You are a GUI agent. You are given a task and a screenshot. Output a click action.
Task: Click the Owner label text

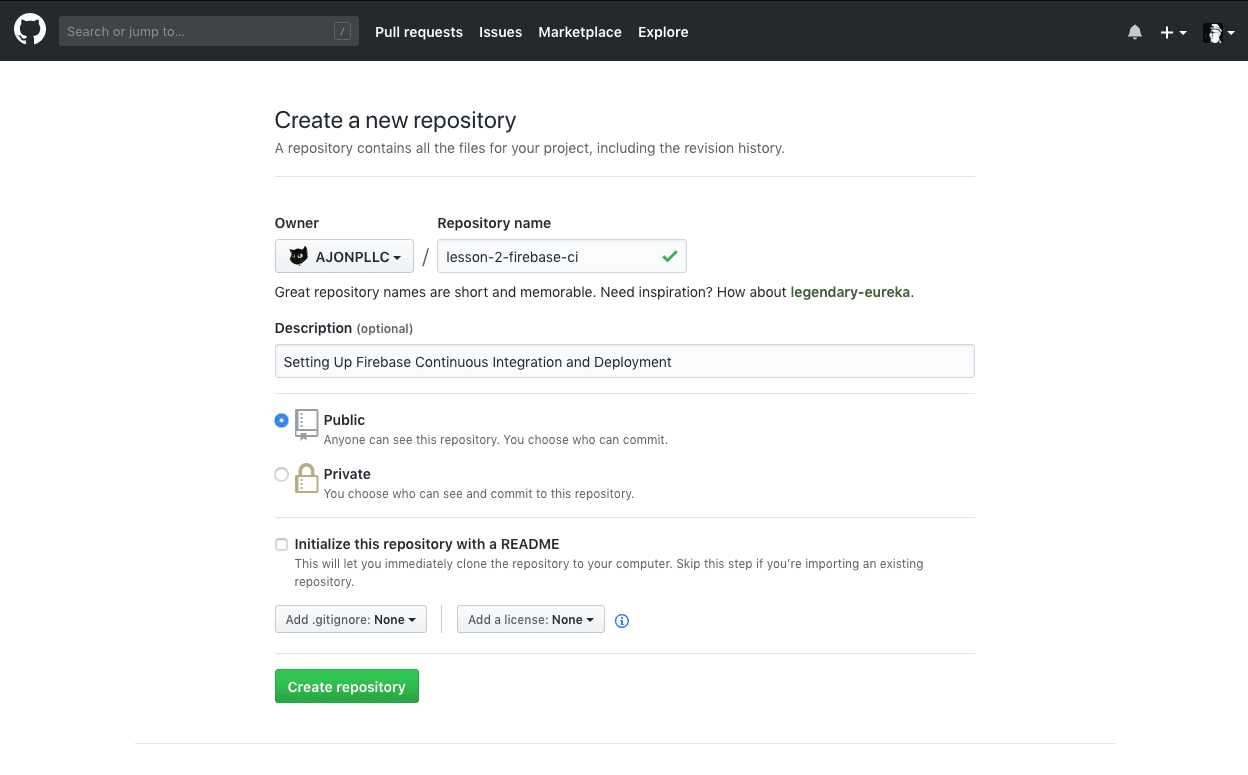297,223
